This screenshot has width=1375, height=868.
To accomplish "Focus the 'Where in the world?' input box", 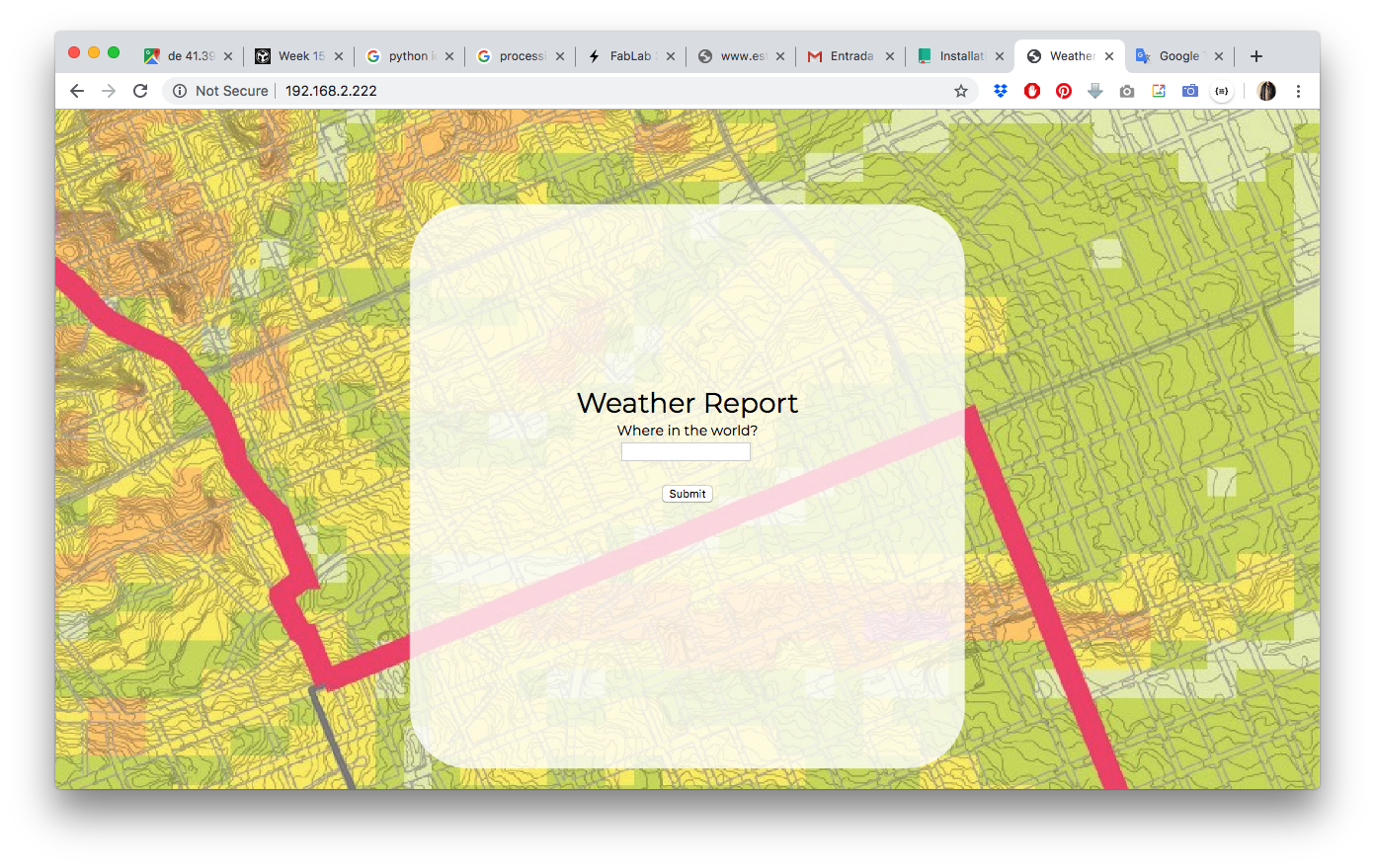I will pos(687,451).
